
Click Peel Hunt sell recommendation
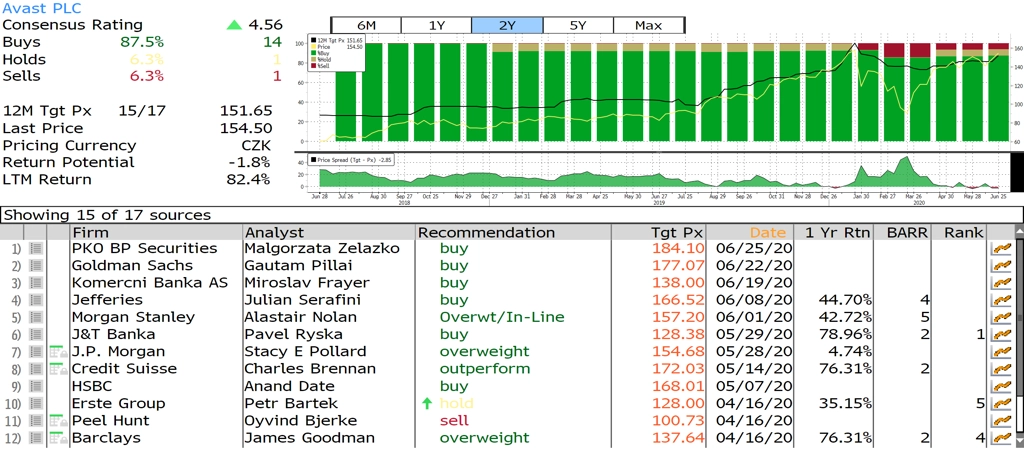point(454,420)
